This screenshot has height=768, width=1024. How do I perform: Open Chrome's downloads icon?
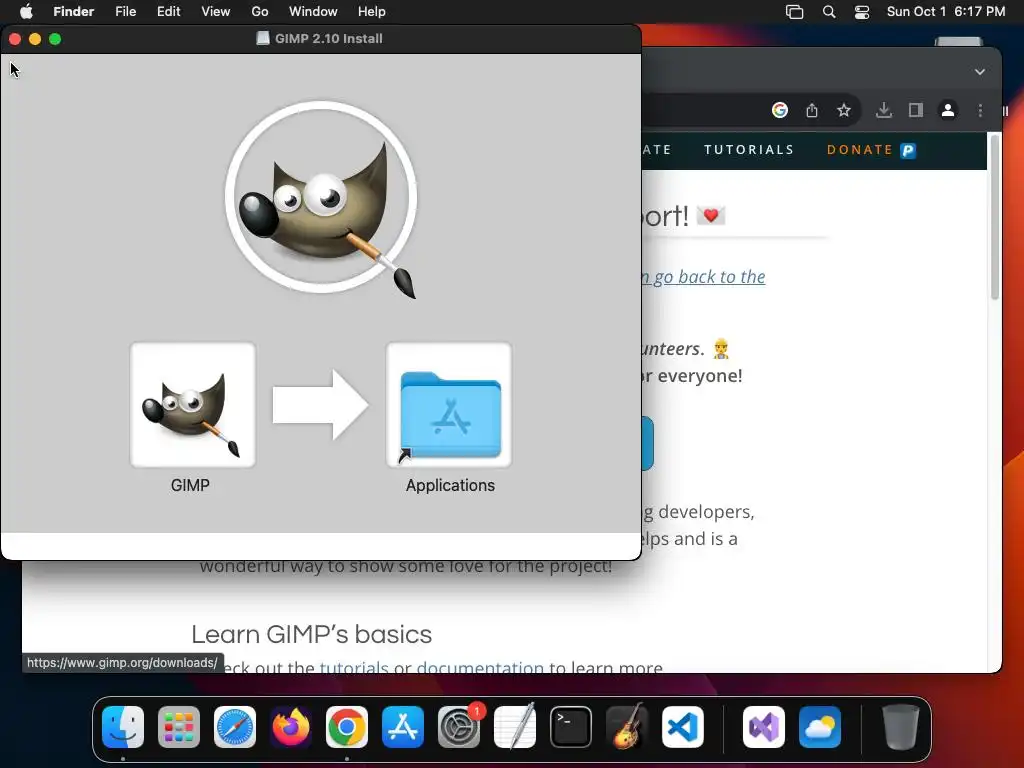[x=884, y=110]
